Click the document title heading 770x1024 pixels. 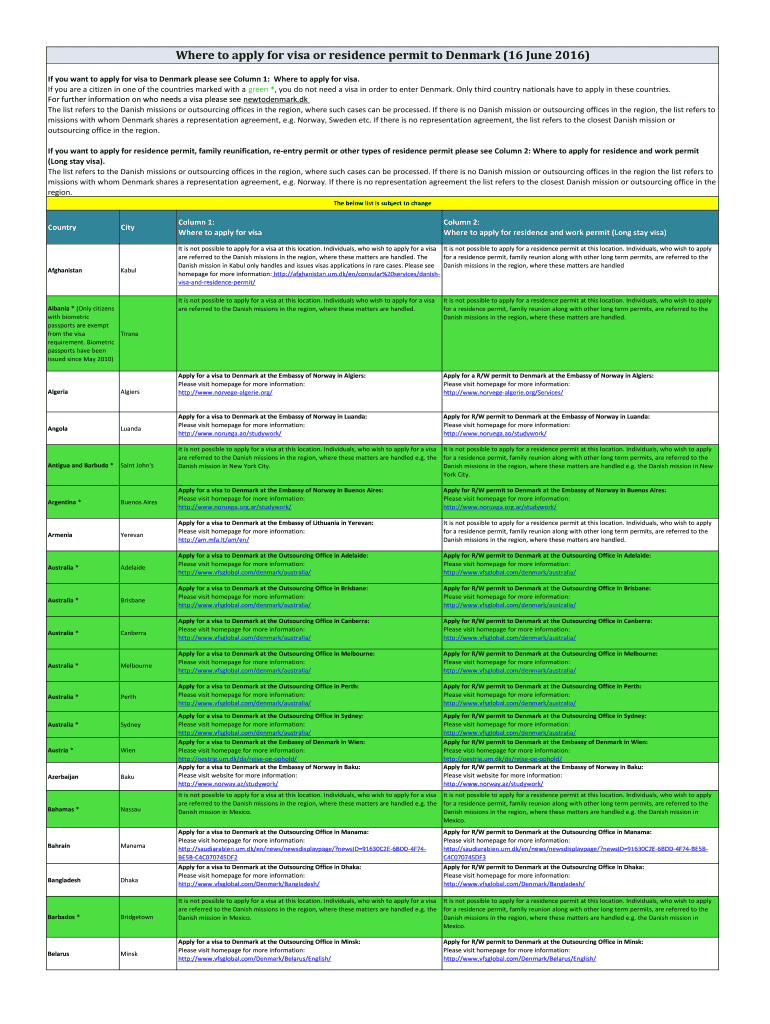(383, 54)
